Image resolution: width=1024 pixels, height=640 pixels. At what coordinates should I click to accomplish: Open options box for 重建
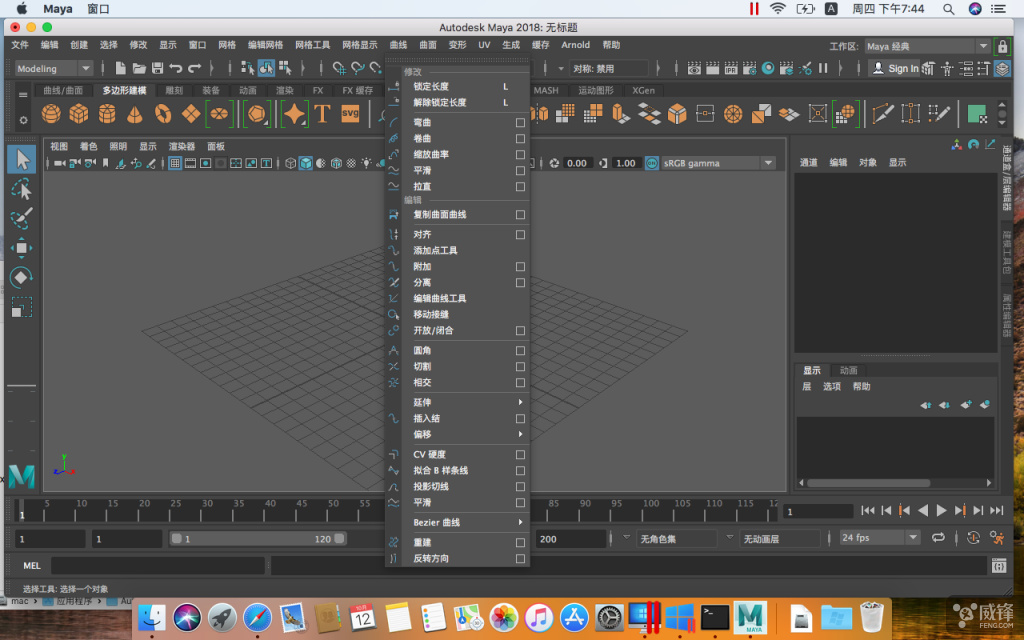tap(520, 543)
